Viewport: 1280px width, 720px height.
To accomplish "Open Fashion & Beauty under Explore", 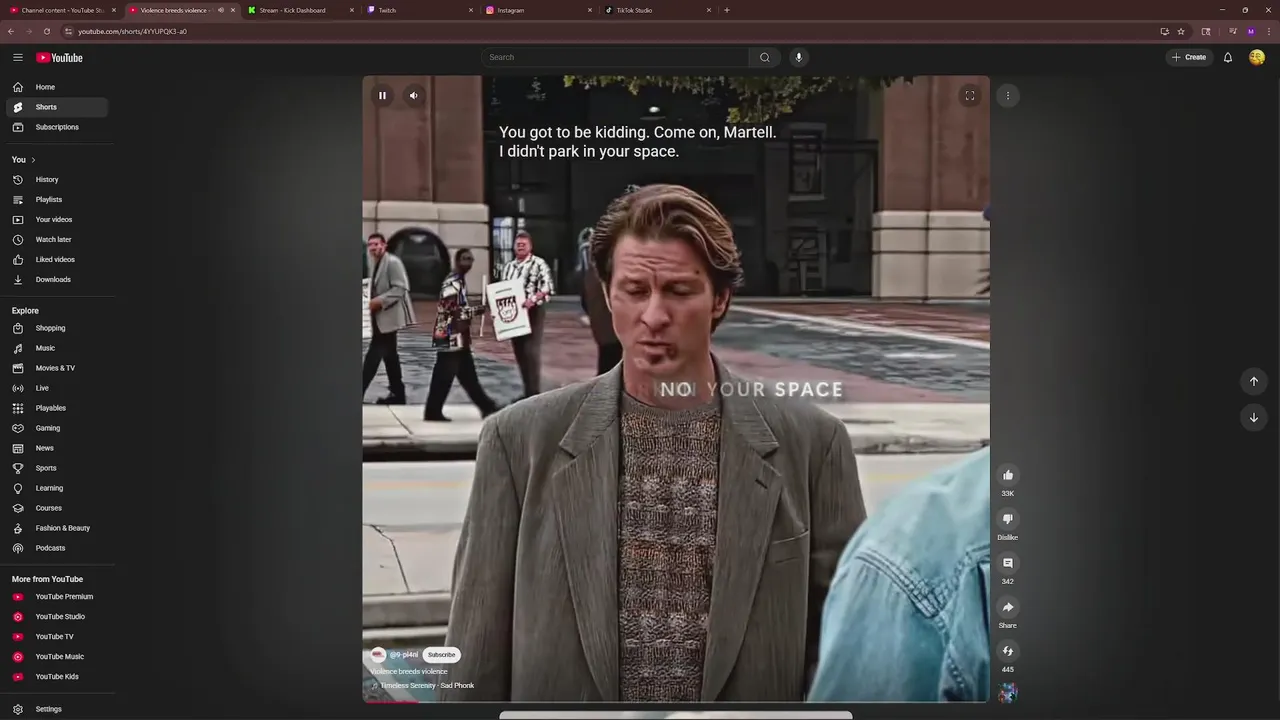I will pos(57,528).
